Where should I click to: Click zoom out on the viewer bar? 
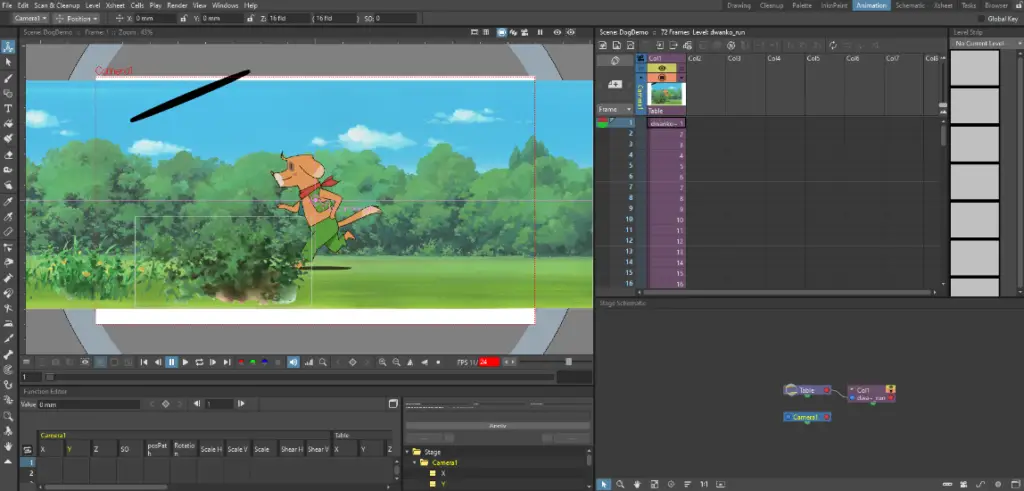click(x=396, y=362)
